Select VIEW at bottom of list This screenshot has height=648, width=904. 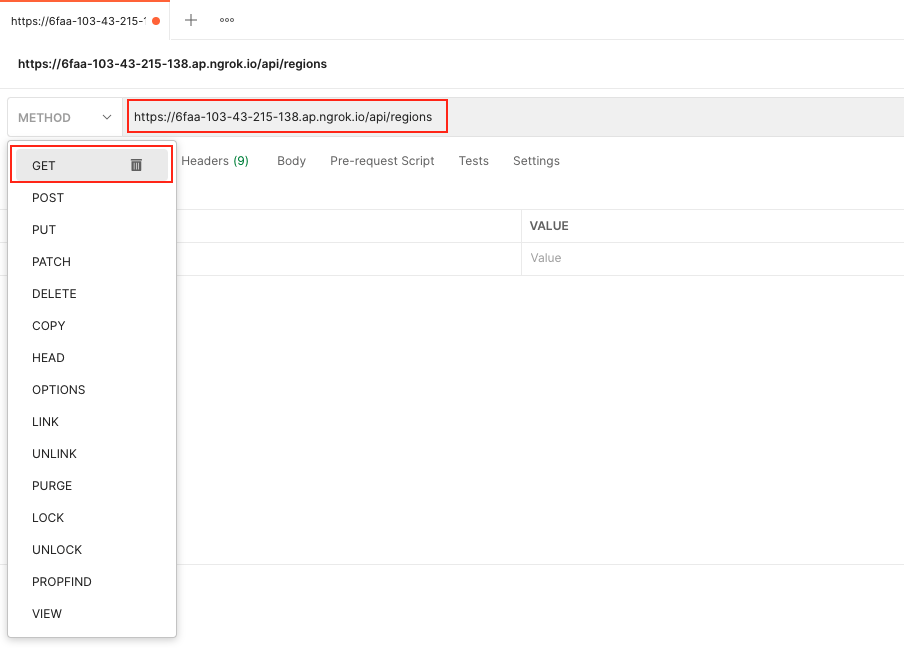[47, 614]
